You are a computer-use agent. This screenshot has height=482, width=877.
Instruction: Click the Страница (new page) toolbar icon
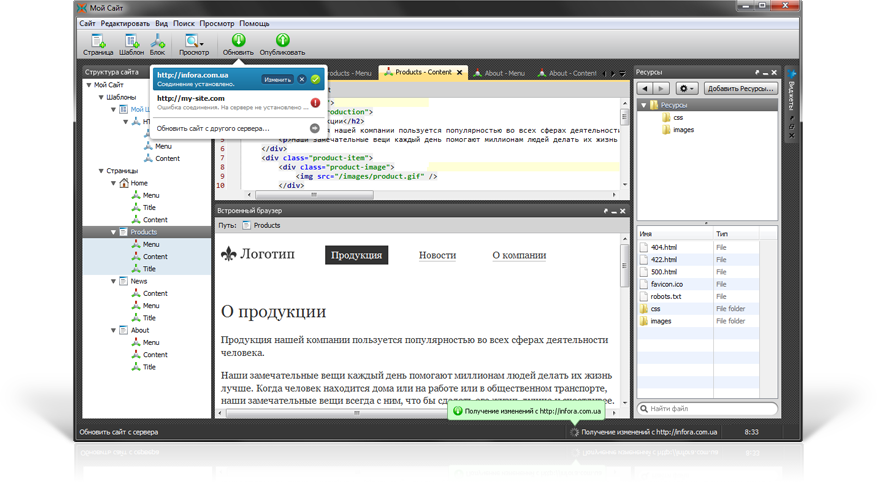[x=98, y=42]
